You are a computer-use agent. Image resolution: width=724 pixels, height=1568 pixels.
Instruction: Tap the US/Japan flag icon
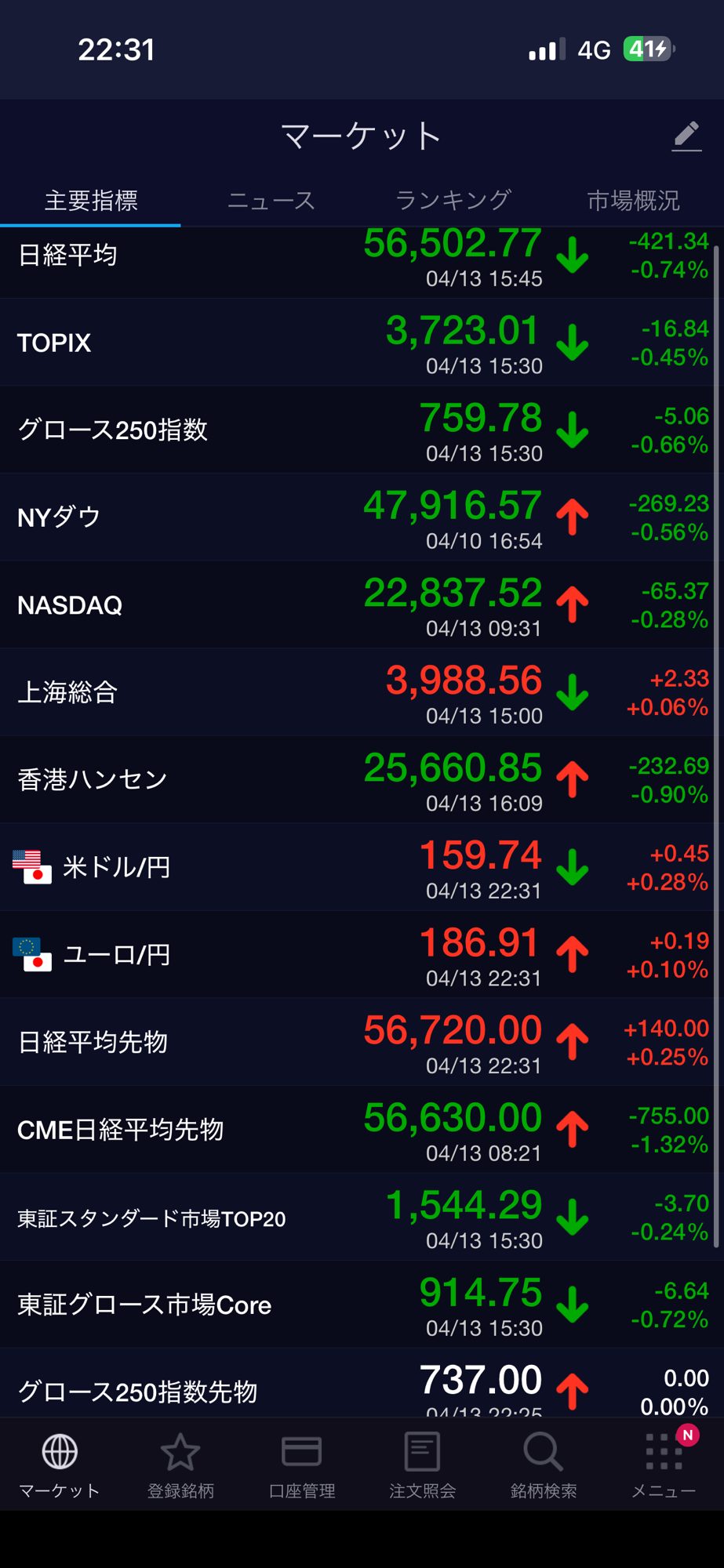[x=32, y=867]
